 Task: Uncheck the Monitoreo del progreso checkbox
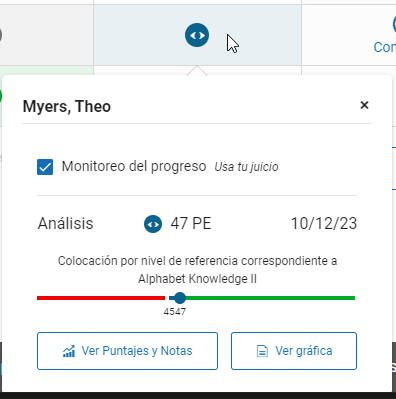click(x=45, y=167)
